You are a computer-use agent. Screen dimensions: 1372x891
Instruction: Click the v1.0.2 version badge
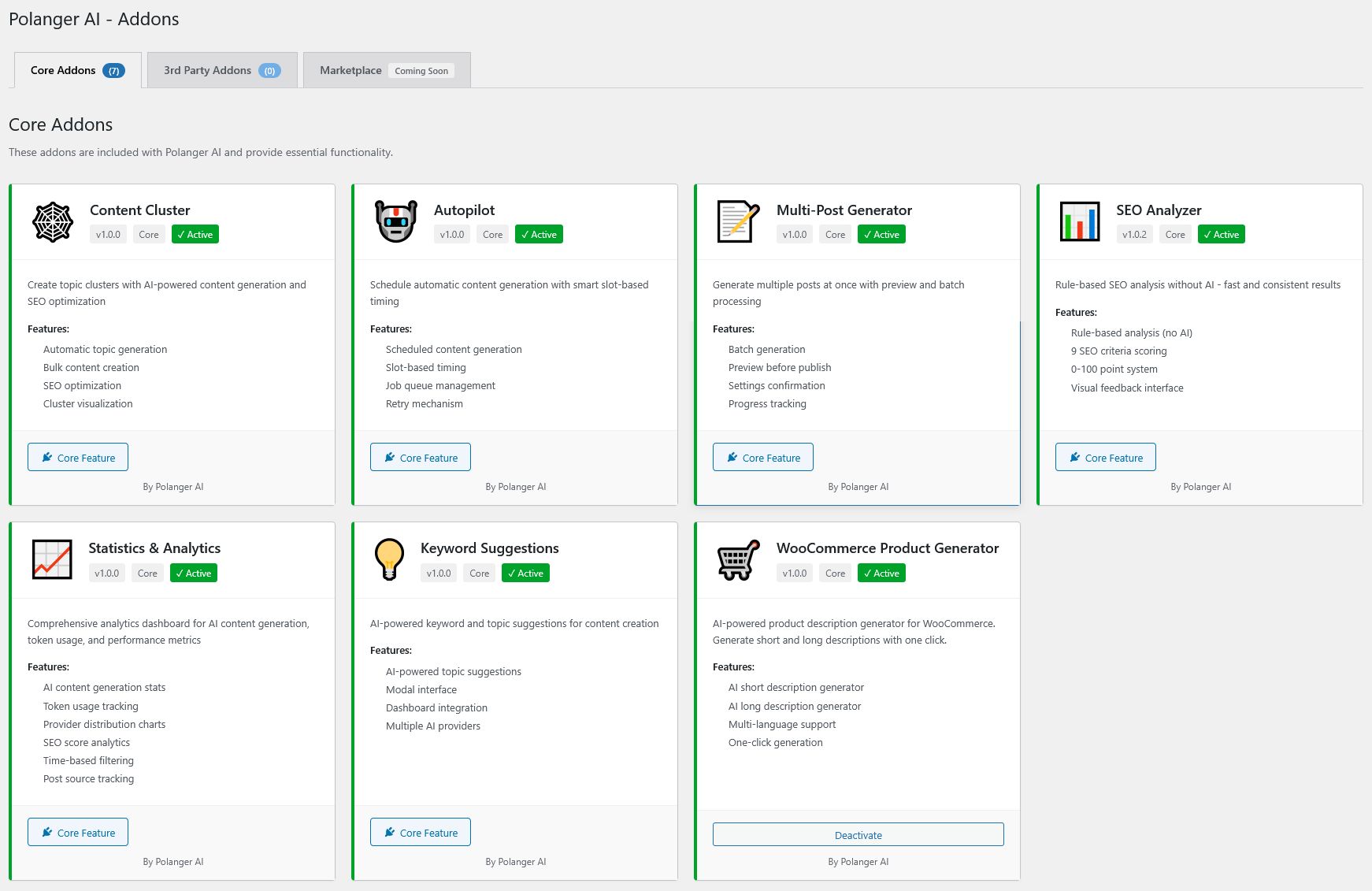point(1134,235)
